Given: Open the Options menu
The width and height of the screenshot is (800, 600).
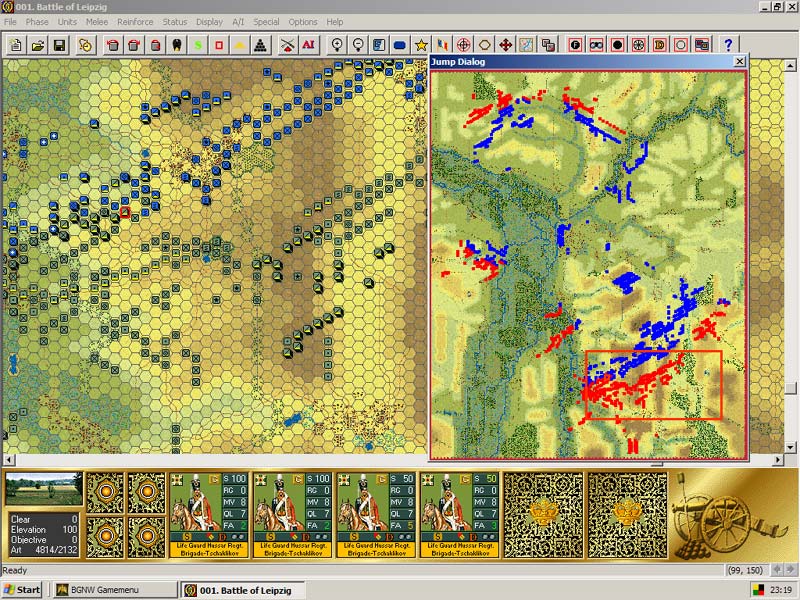Looking at the screenshot, I should (303, 22).
